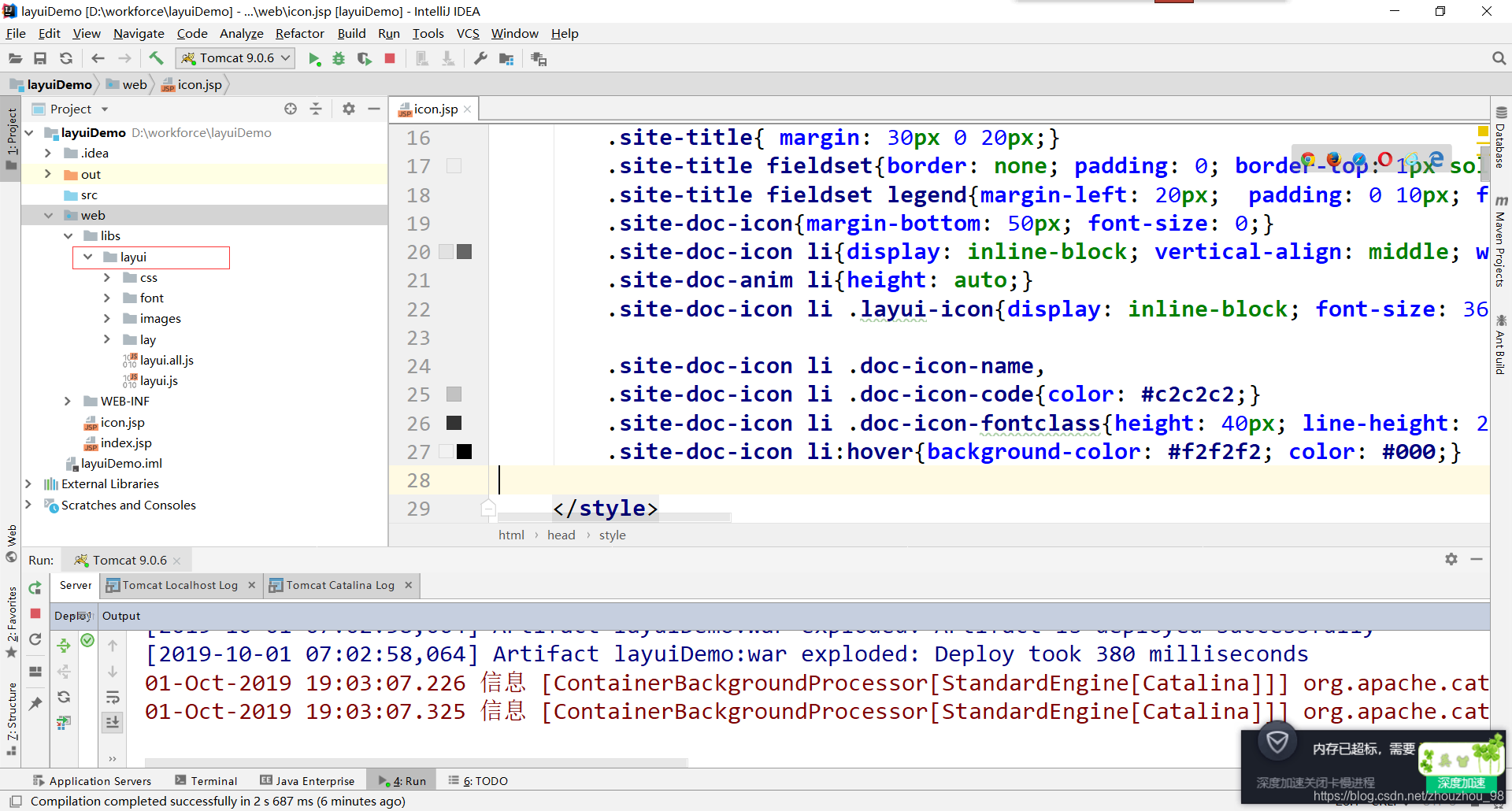Open the File menu
The width and height of the screenshot is (1512, 811).
[x=16, y=33]
